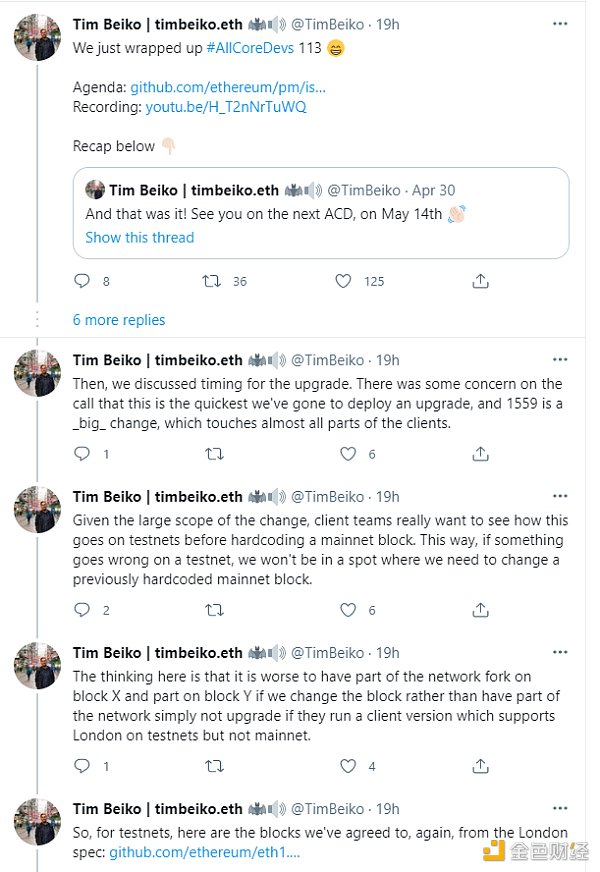Like the tweet about block X and Y
This screenshot has height=872, width=600.
(x=347, y=766)
